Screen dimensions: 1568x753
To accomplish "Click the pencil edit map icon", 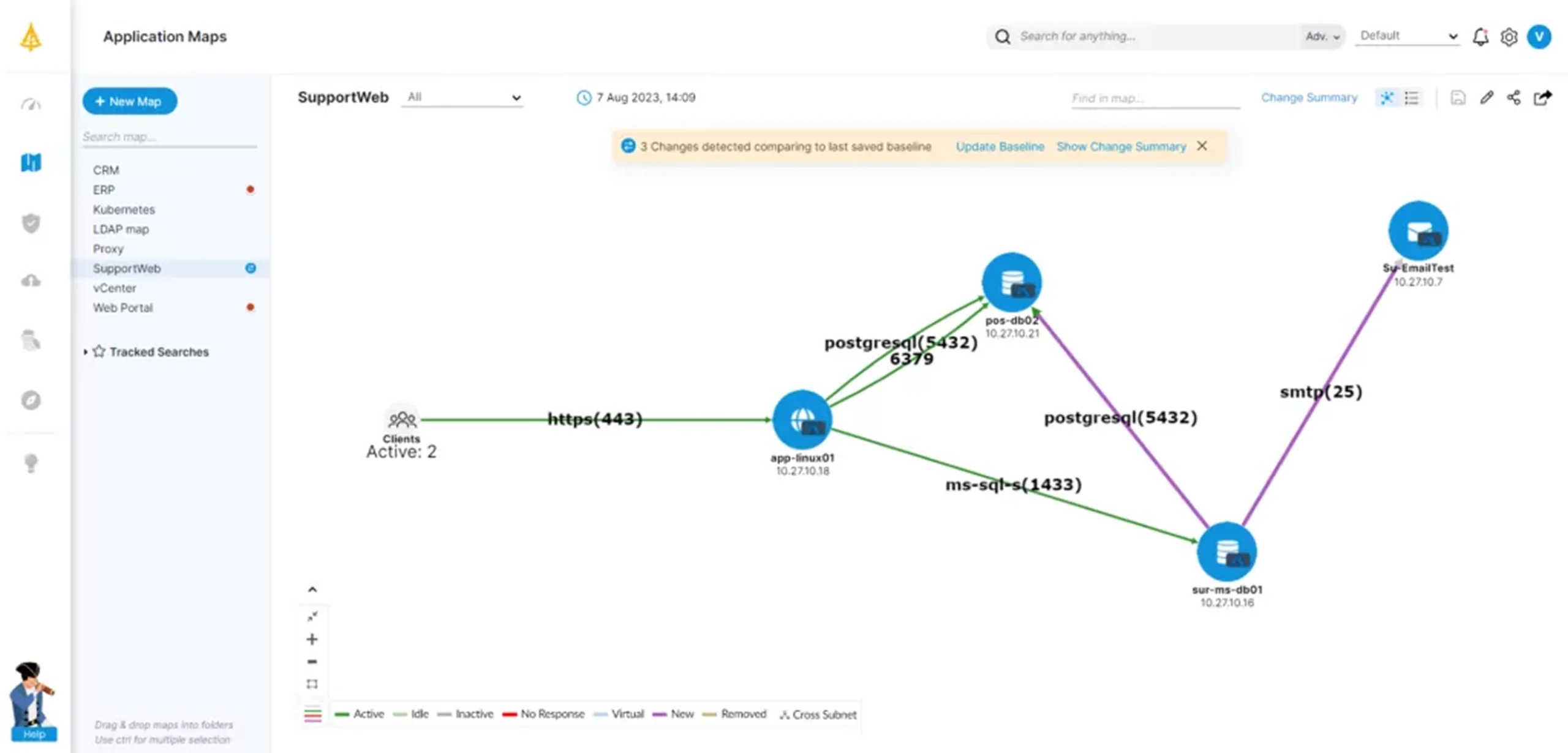I will click(1487, 98).
